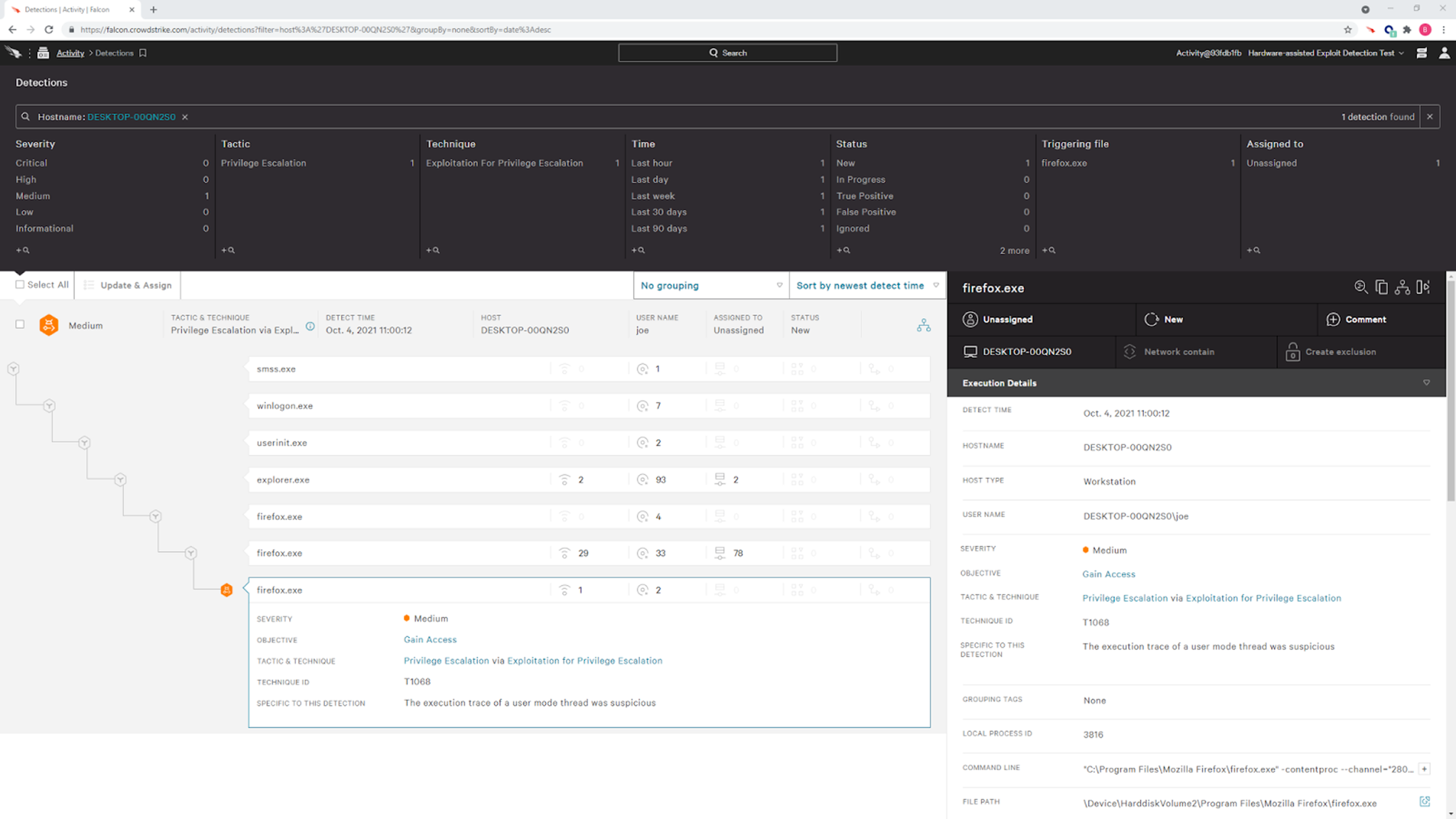Screen dimensions: 1456x819
Task: Collapse the explorer.exe tree node
Action: (120, 480)
